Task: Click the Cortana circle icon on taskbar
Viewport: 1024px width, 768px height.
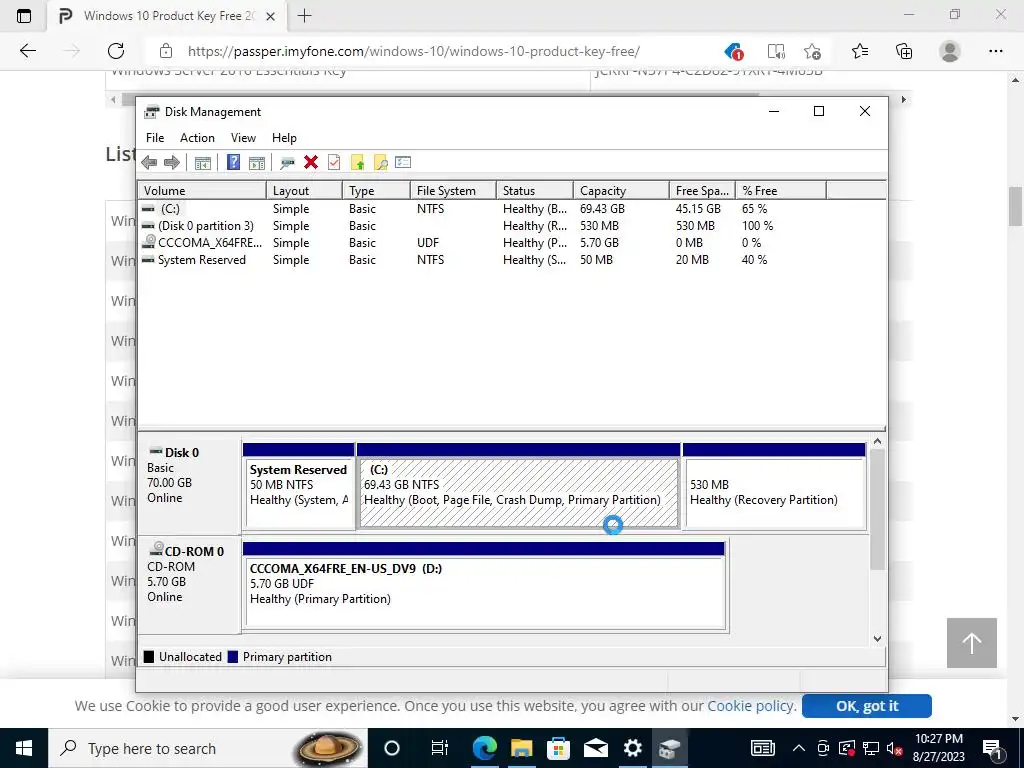Action: [x=391, y=748]
